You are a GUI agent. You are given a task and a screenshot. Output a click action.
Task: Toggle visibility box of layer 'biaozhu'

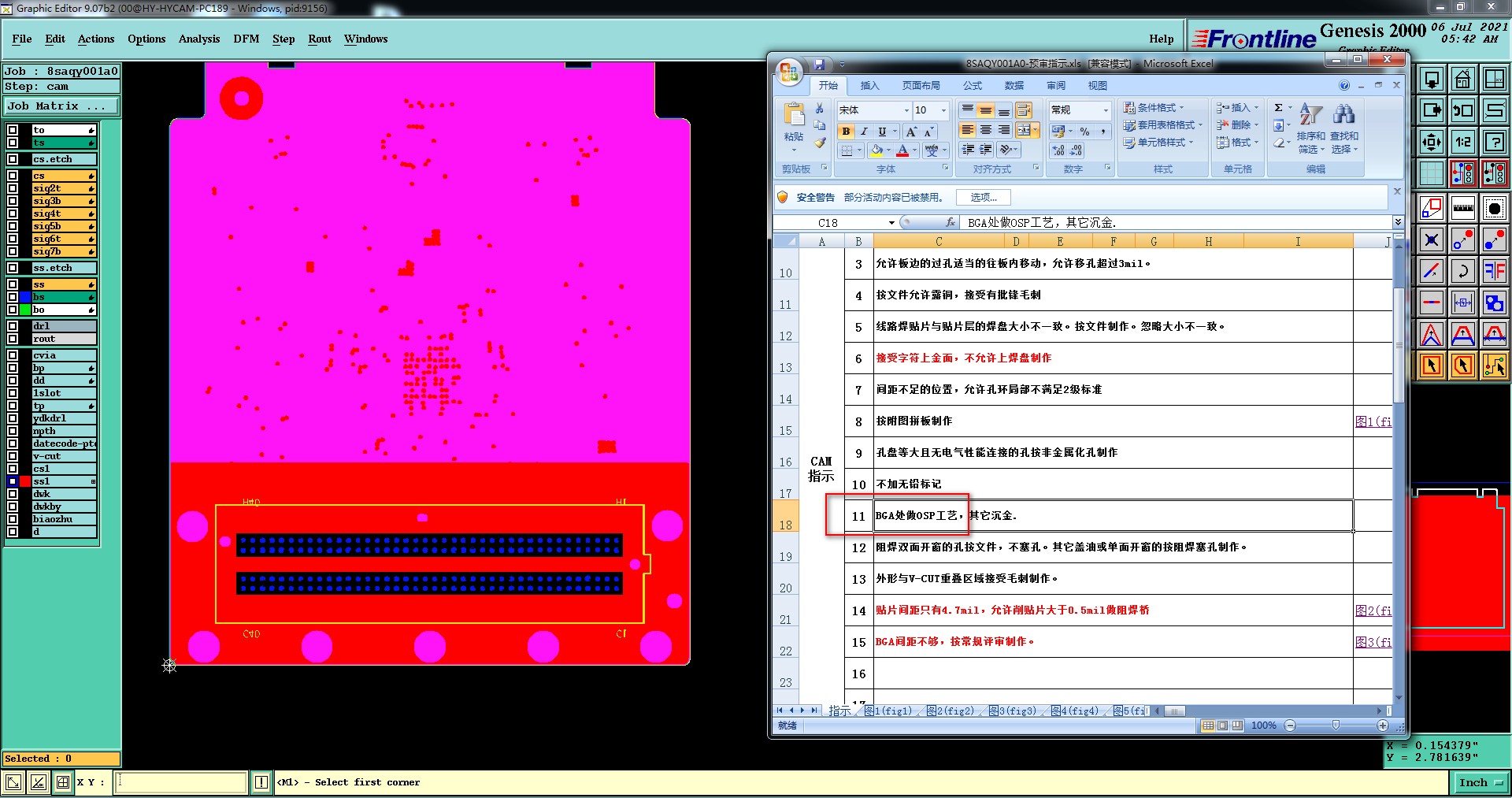[x=13, y=519]
